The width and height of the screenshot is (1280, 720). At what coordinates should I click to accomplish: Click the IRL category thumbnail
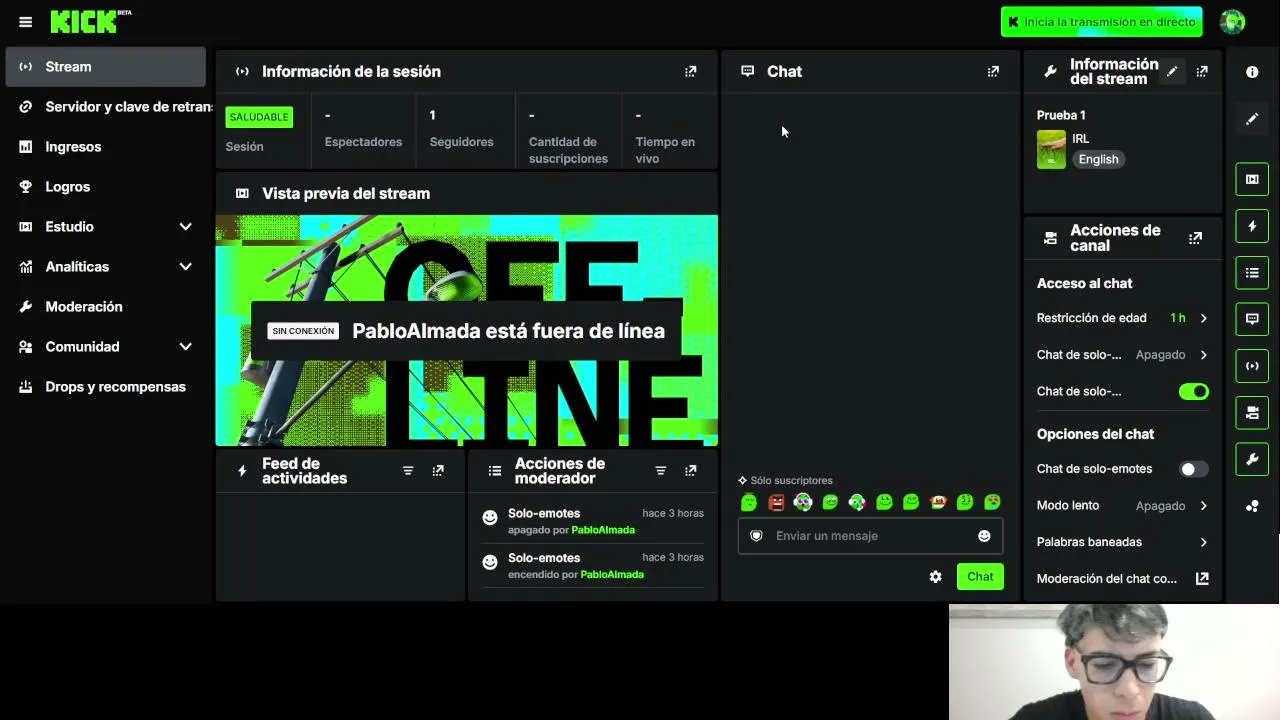[x=1051, y=149]
